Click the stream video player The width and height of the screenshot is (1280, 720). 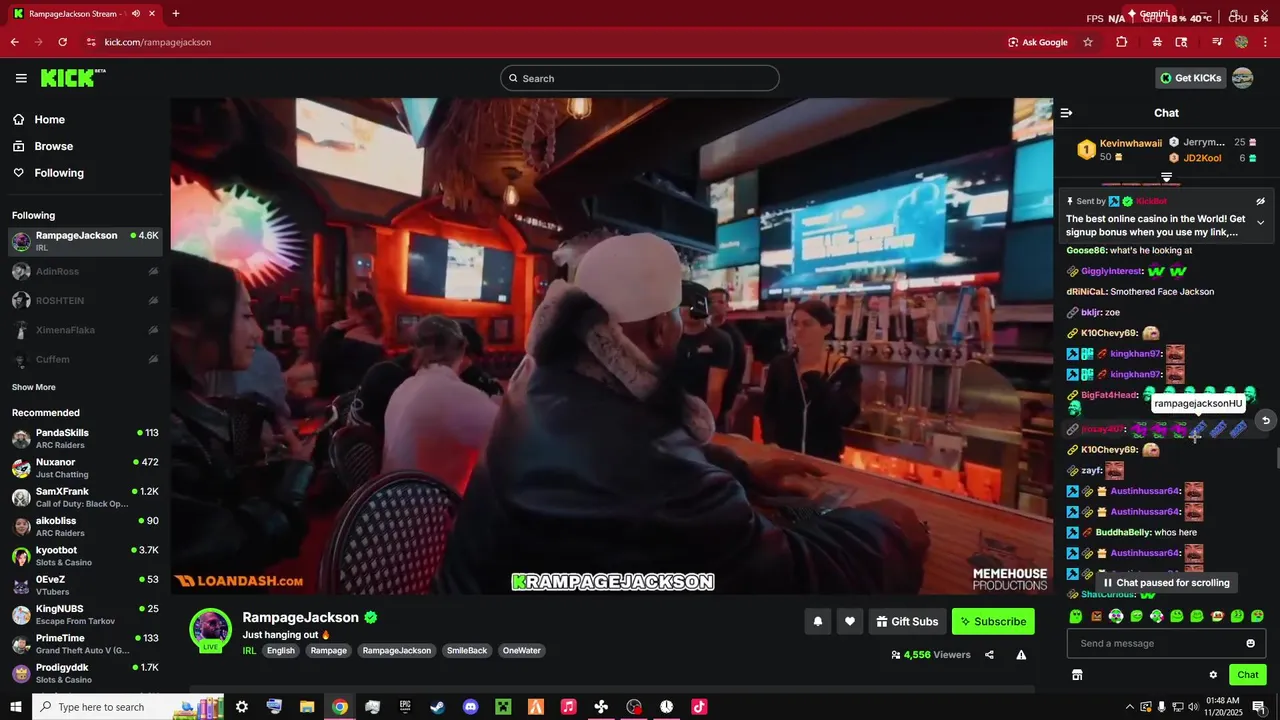pyautogui.click(x=611, y=346)
